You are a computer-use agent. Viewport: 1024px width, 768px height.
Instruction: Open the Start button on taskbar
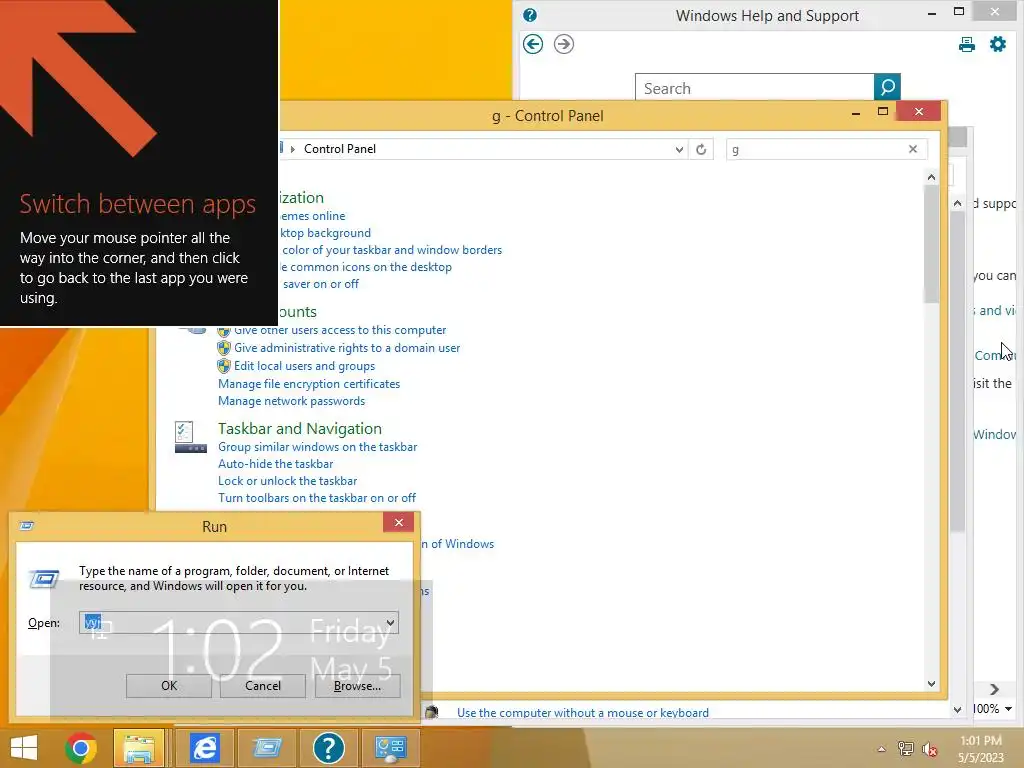click(24, 748)
